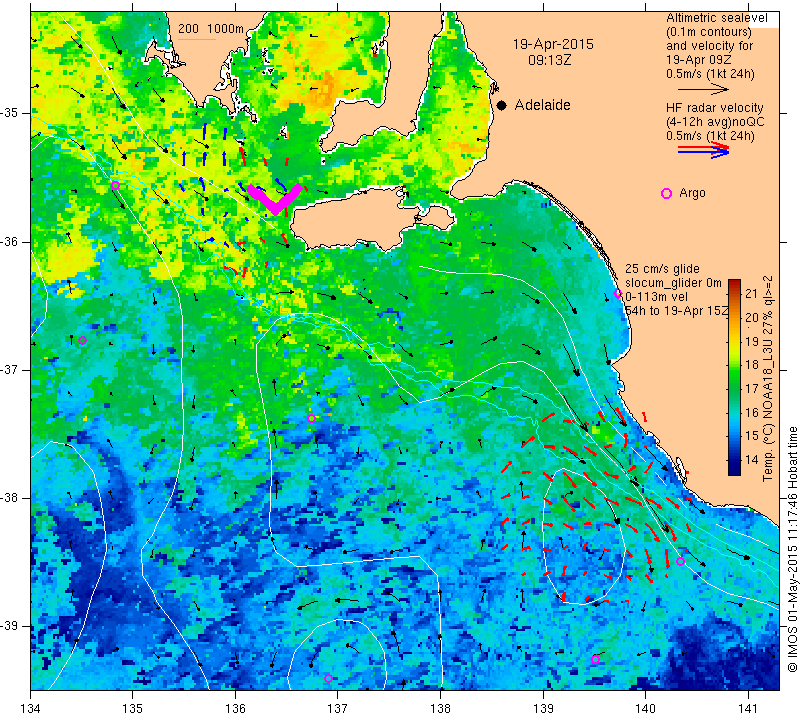Click the 'slocum_glider 0m' text
800x720 pixels.
[x=673, y=283]
